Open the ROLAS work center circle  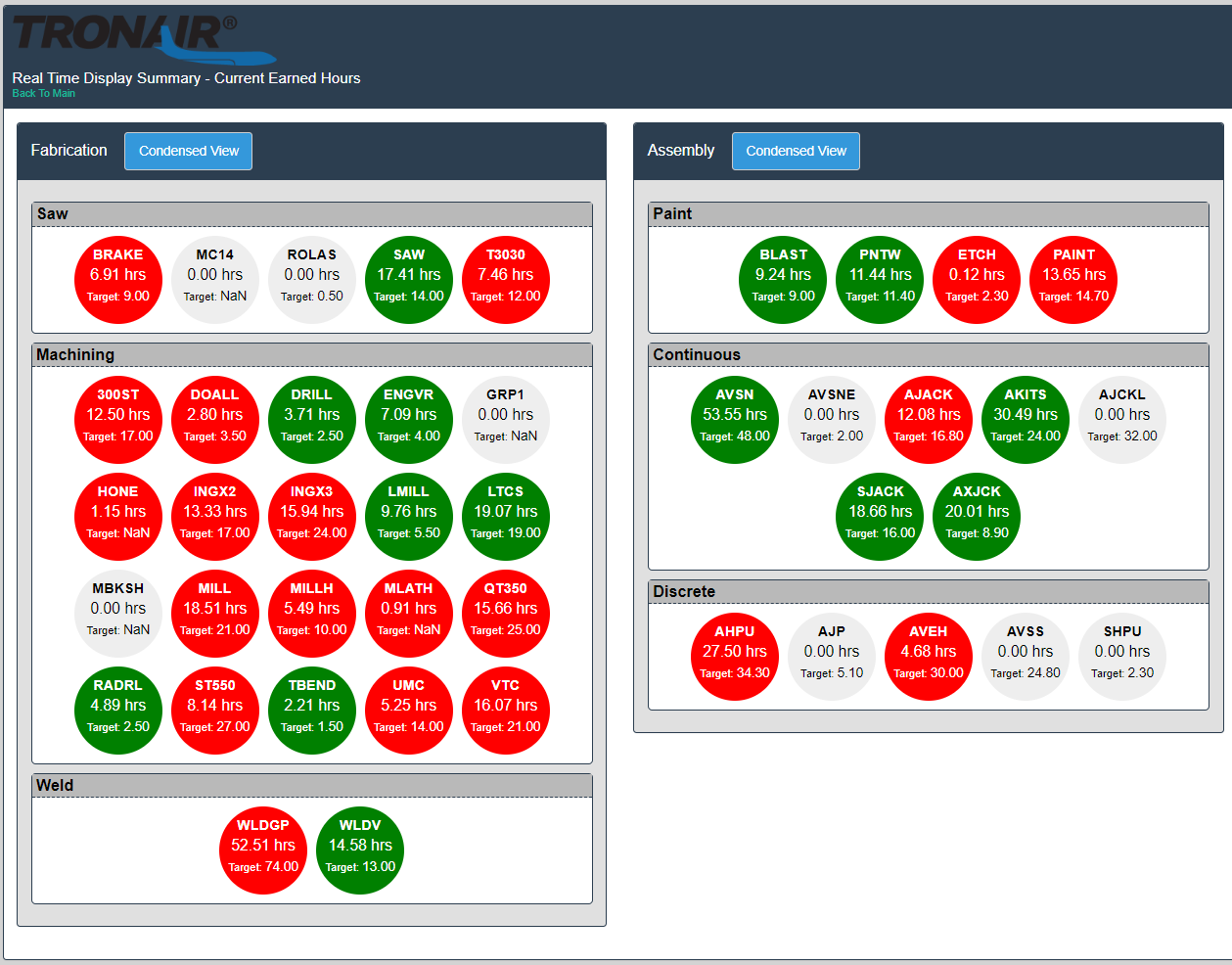[312, 280]
